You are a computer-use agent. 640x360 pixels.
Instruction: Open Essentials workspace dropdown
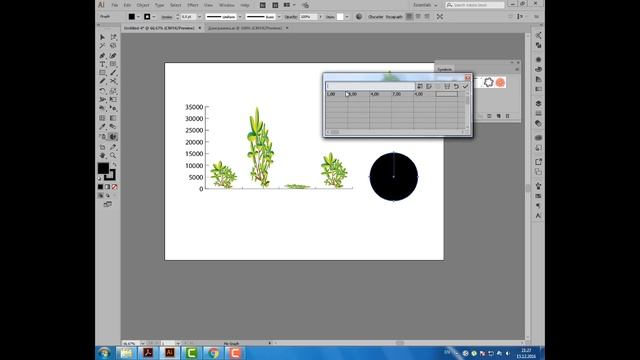pyautogui.click(x=424, y=5)
